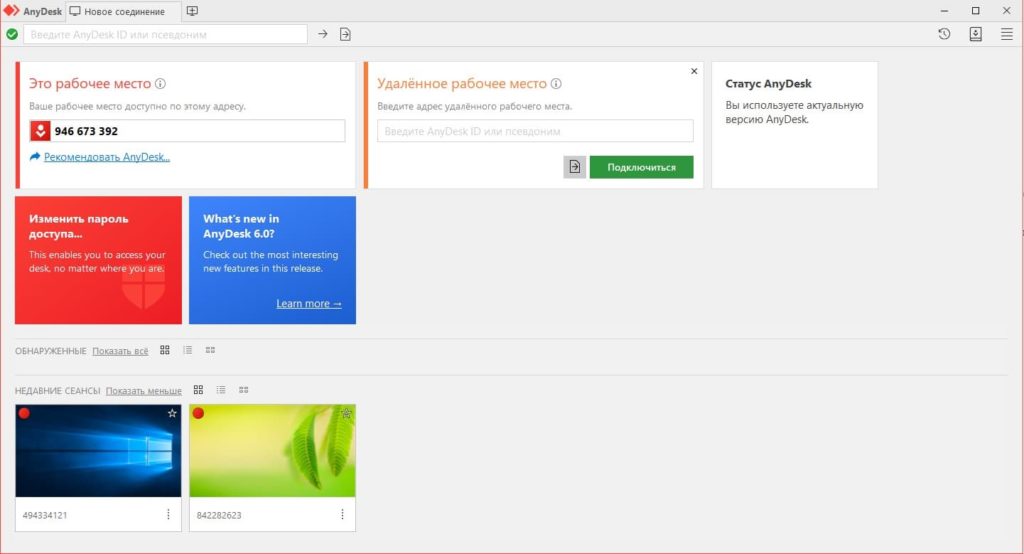The width and height of the screenshot is (1024, 554).
Task: Open the three-dot menu for session 494334121
Action: [x=168, y=515]
